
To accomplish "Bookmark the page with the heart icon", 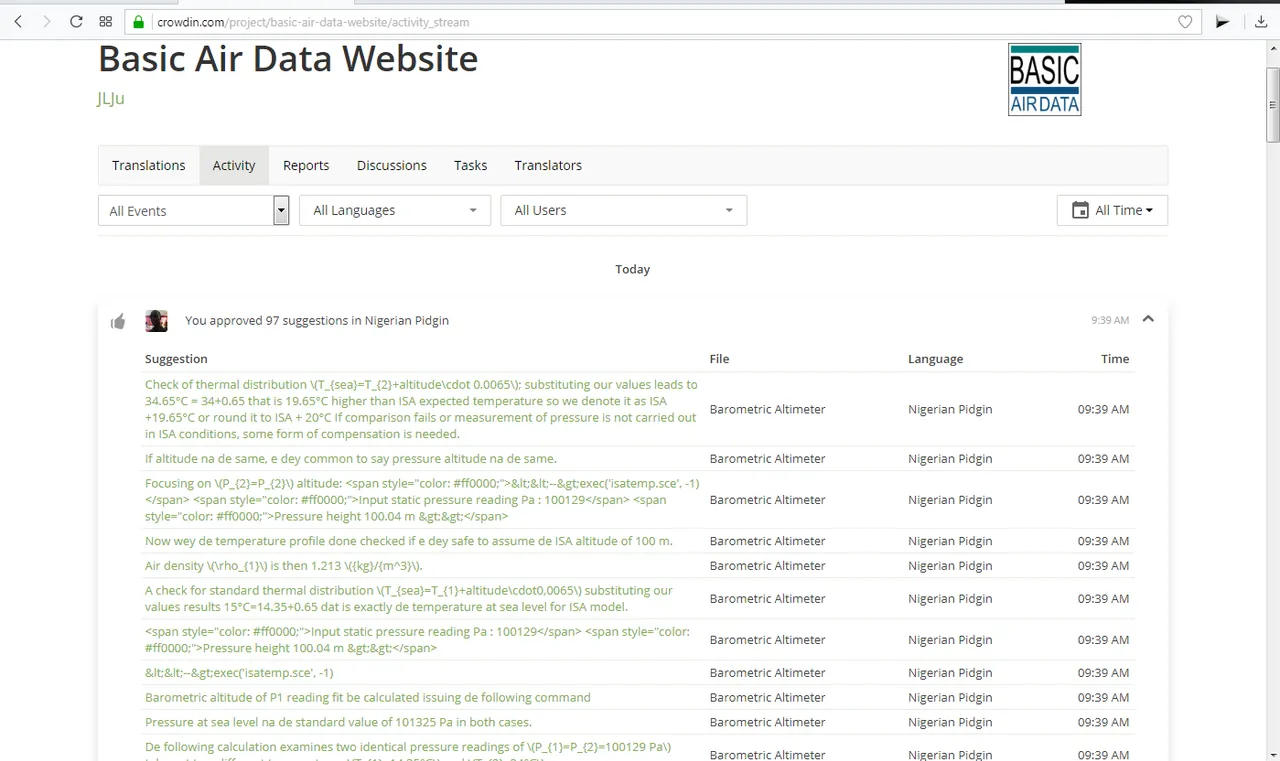I will coord(1185,21).
